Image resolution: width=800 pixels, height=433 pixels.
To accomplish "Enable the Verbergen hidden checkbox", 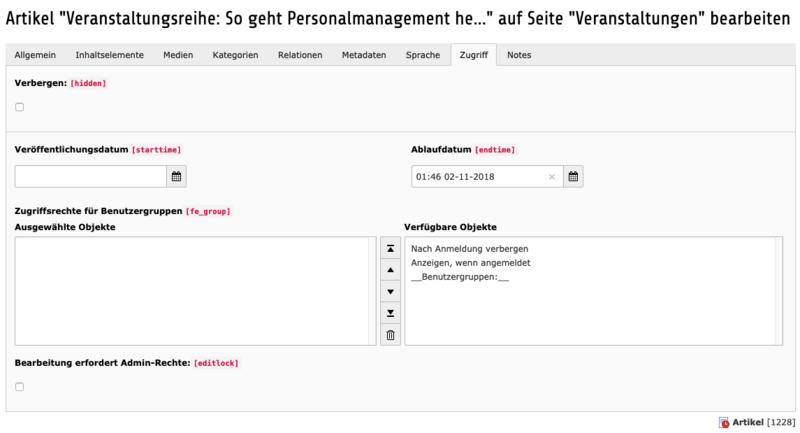I will pos(20,107).
